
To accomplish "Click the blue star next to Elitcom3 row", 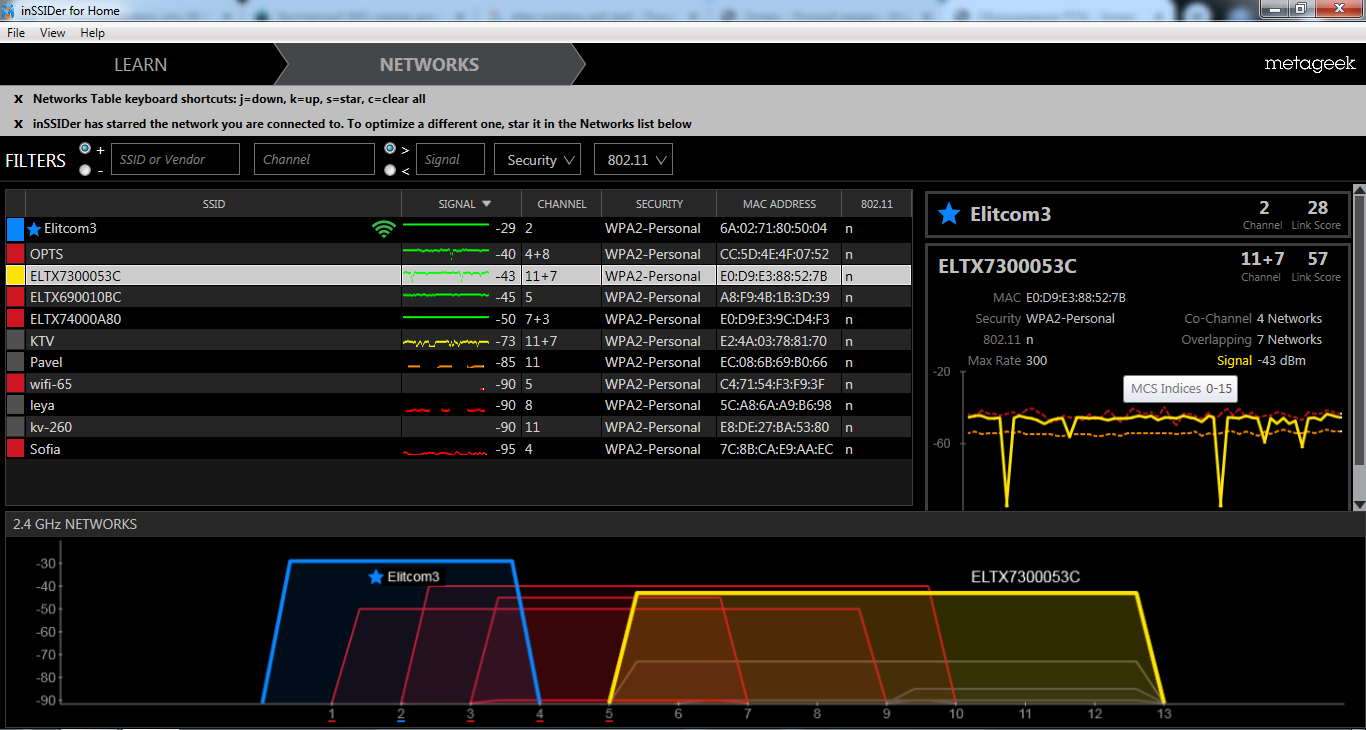I will click(x=34, y=229).
